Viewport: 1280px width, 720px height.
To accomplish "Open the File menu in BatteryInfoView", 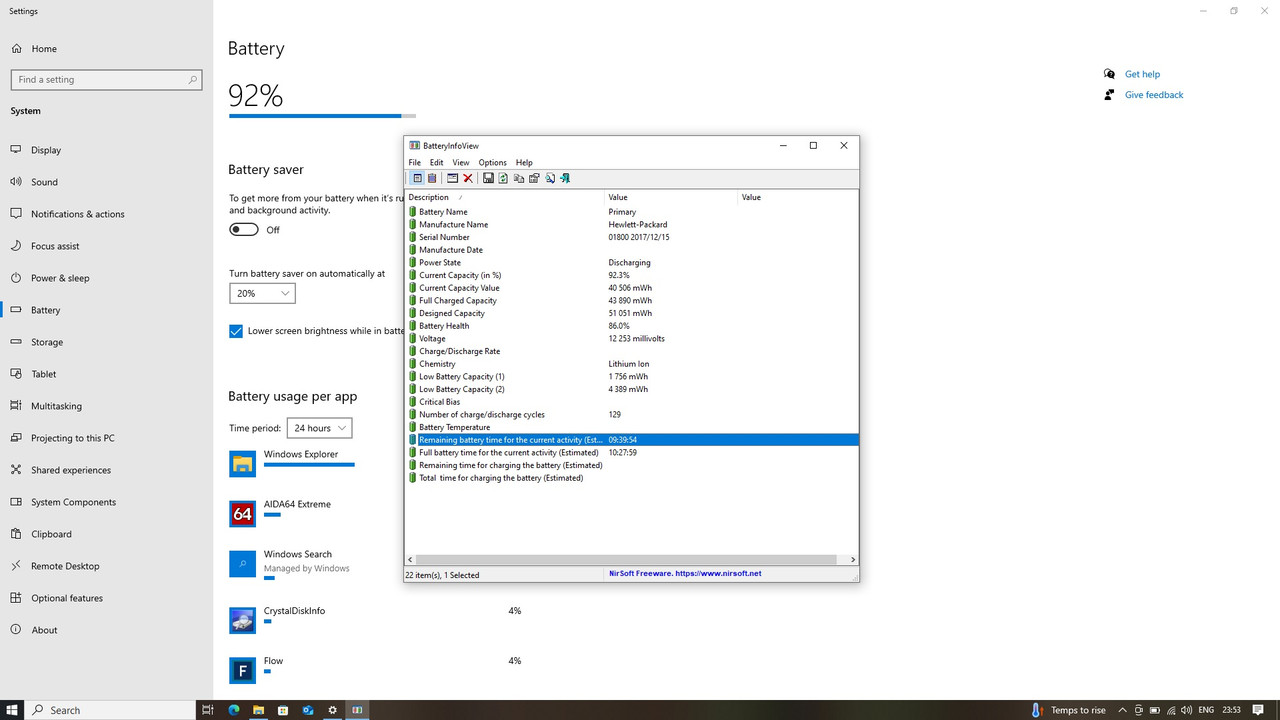I will pos(414,162).
